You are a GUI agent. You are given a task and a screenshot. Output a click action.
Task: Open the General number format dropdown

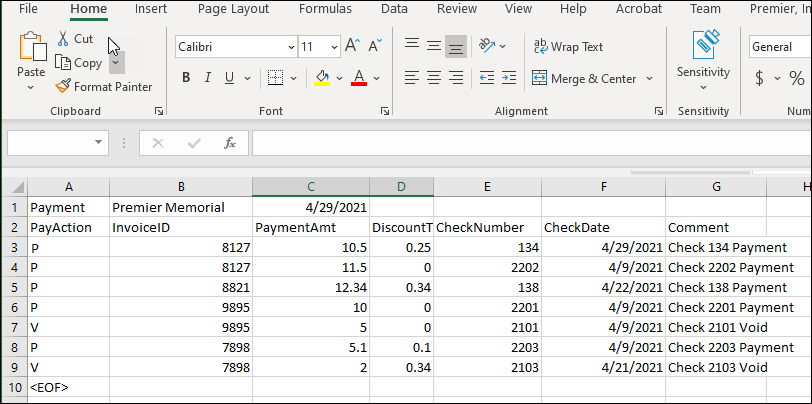coord(778,46)
